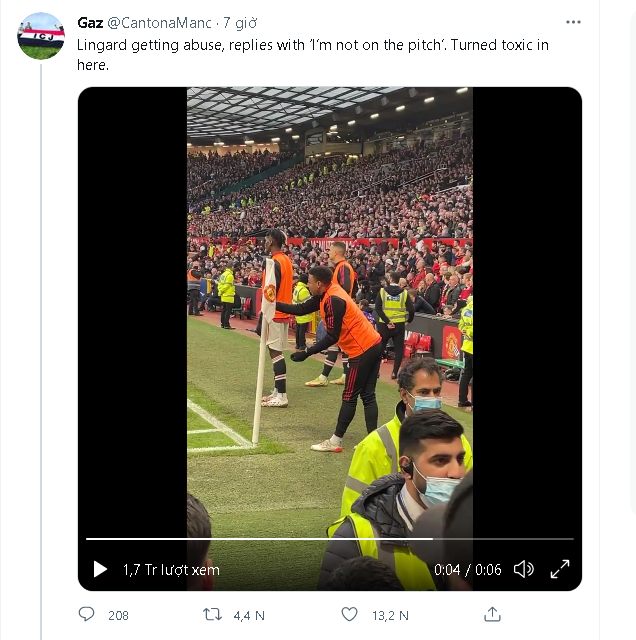
Task: Seek along the video progress bar
Action: point(330,539)
